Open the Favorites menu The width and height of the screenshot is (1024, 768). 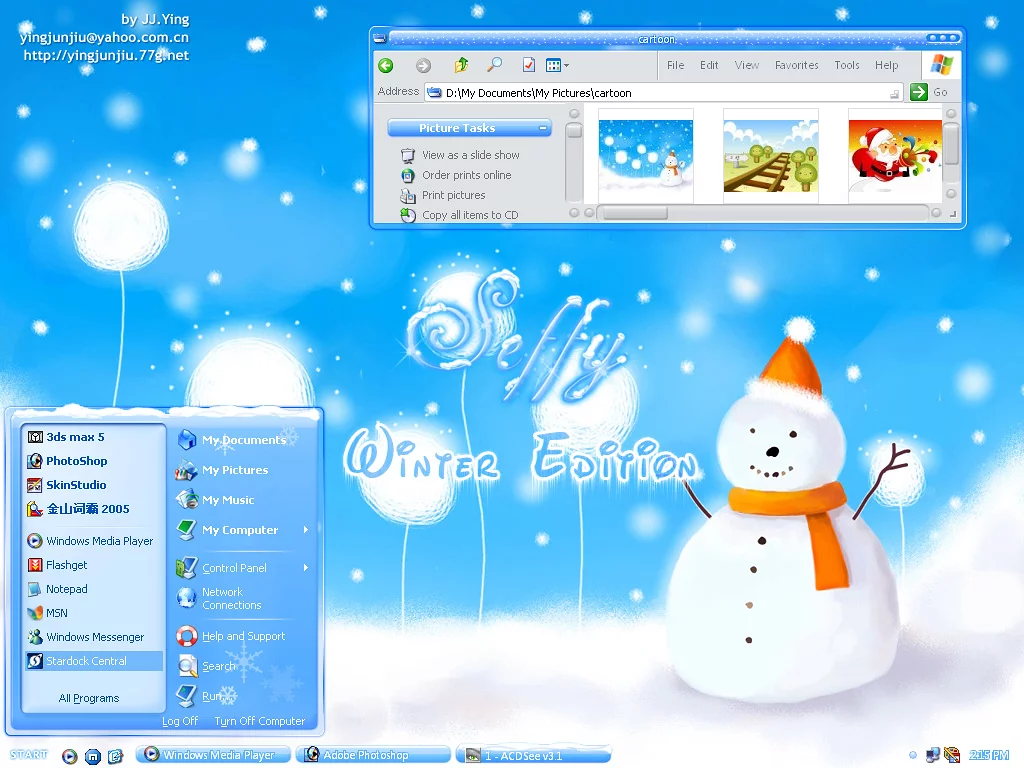pyautogui.click(x=796, y=65)
